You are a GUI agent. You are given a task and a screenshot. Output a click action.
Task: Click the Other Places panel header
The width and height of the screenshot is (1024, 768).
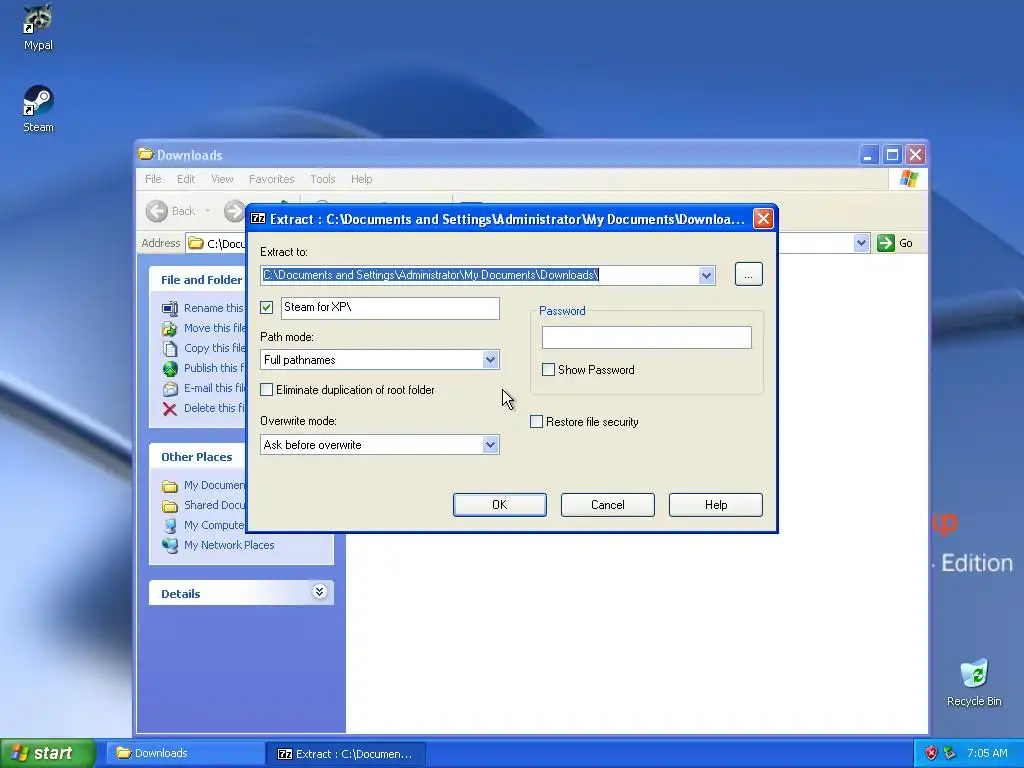pyautogui.click(x=242, y=457)
